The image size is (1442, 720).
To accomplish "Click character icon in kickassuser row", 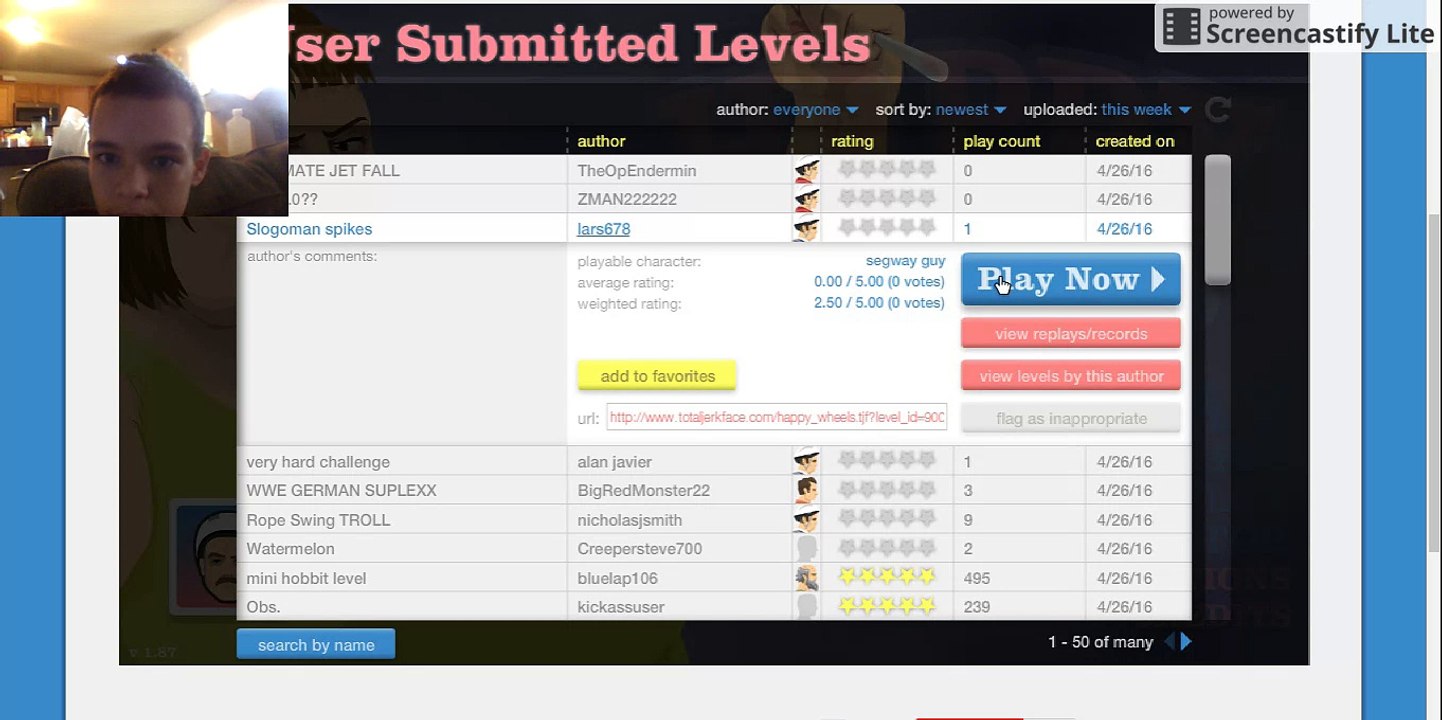I will [x=806, y=606].
